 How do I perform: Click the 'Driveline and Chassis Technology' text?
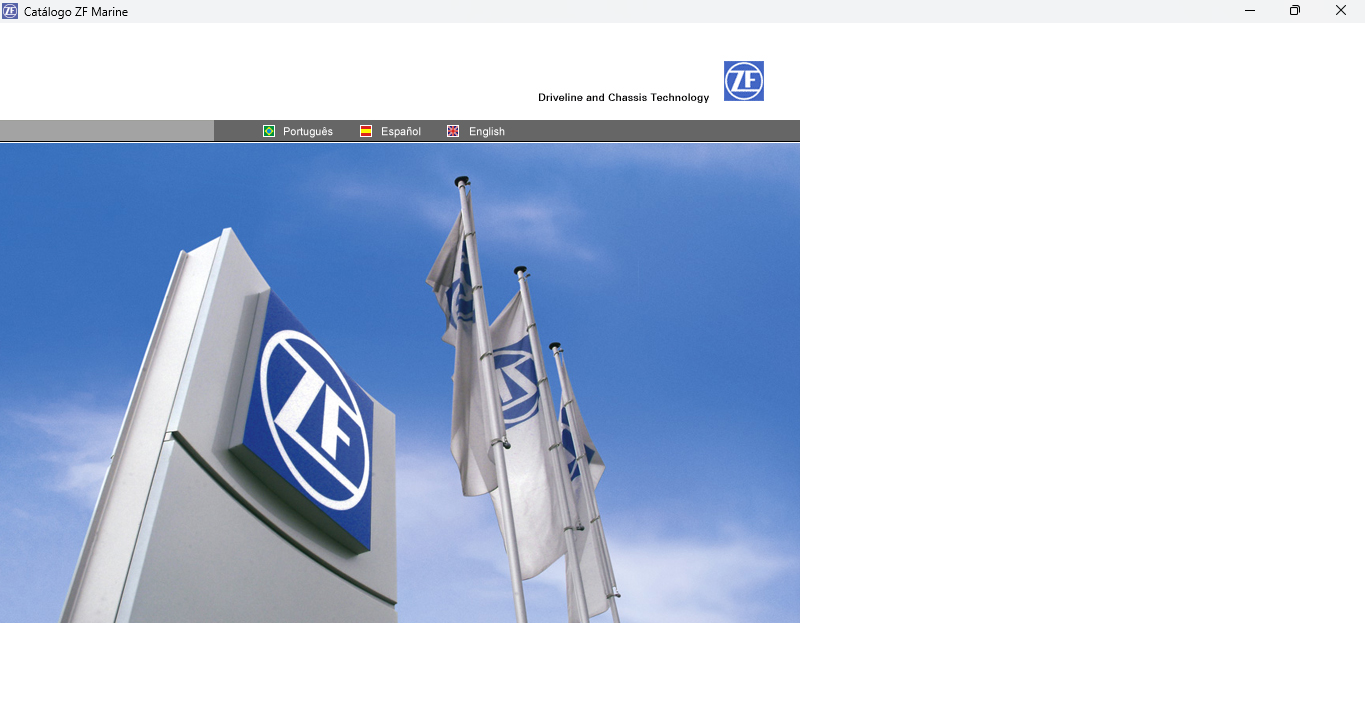[624, 98]
